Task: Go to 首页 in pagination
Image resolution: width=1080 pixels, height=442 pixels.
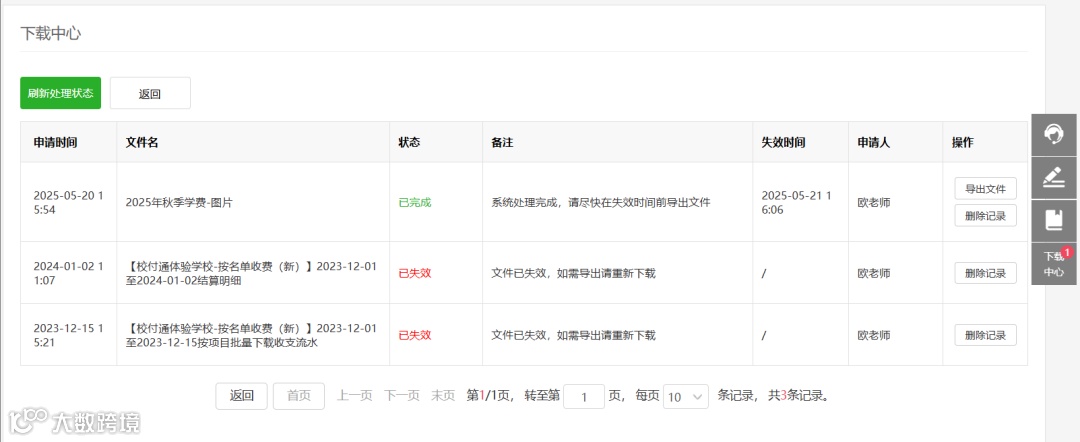Action: pos(299,396)
